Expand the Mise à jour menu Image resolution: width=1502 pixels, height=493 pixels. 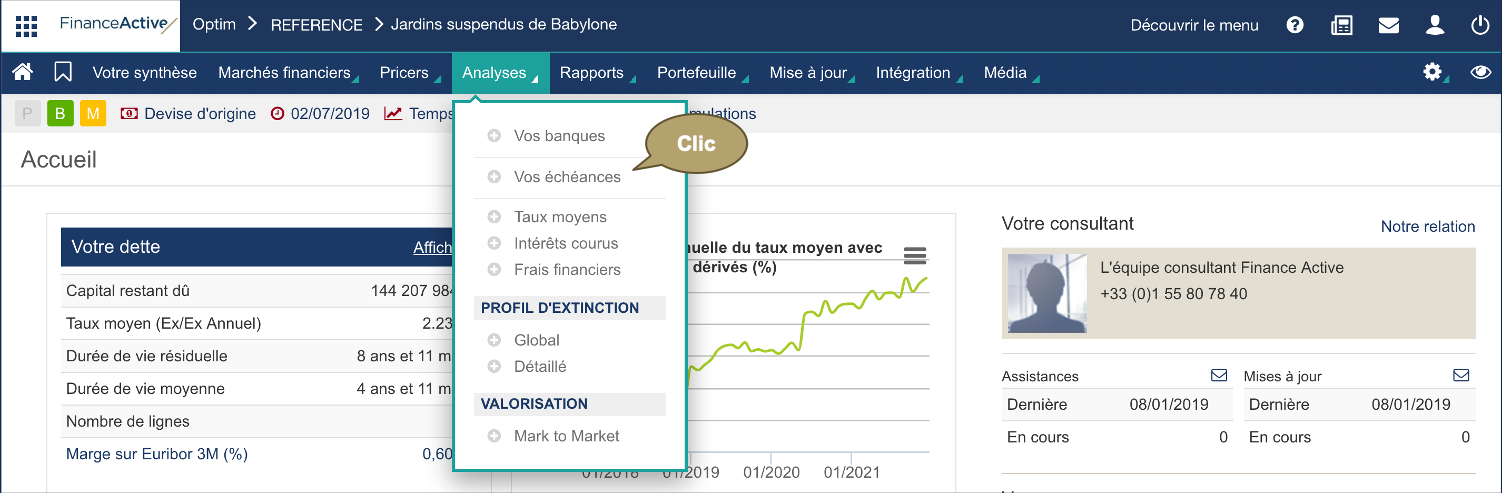pyautogui.click(x=813, y=72)
